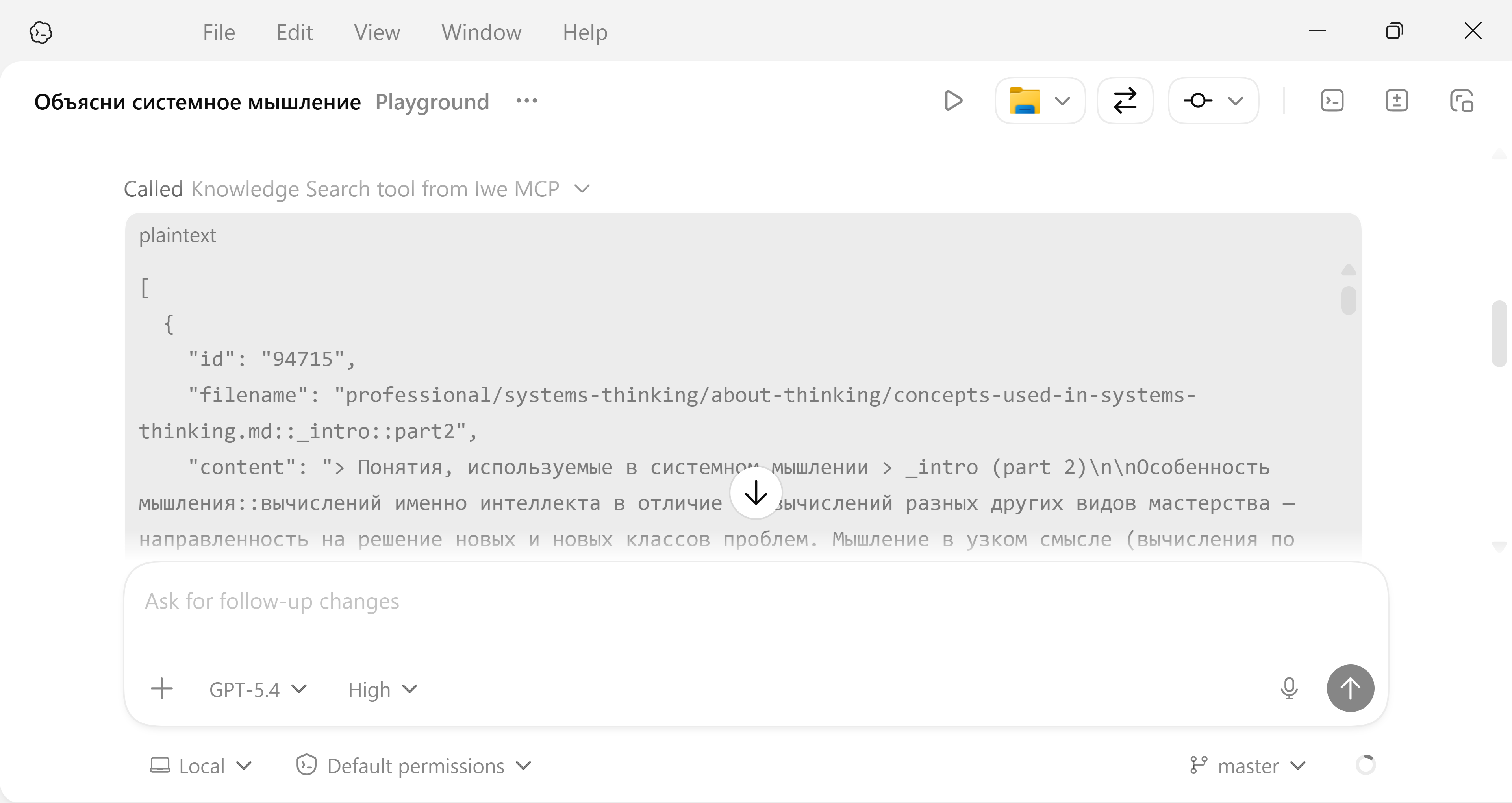
Task: Click the pop-out window icon
Action: coord(1461,101)
